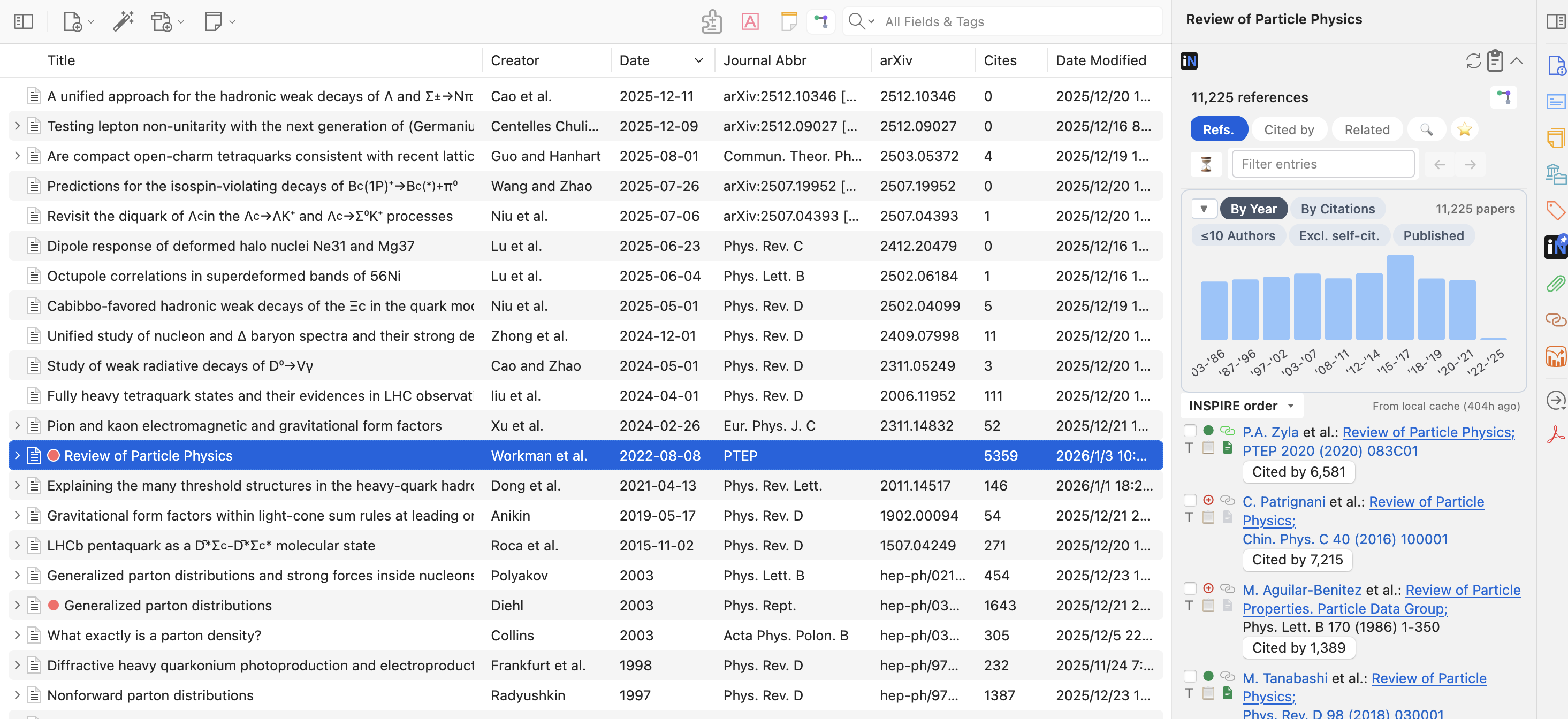Screen dimensions: 1568x719
Task: Check the box for M. Aguilar-Benitez entry
Action: [1190, 589]
